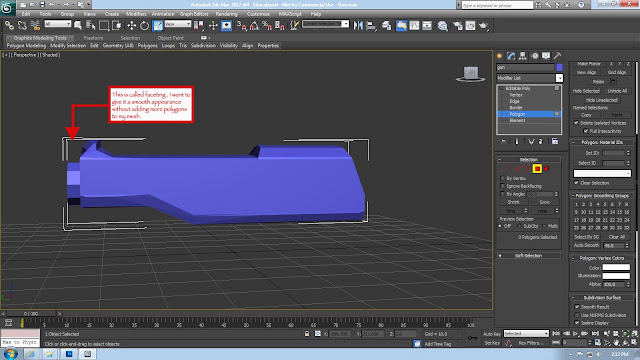Open Select by Name tool

[91, 26]
